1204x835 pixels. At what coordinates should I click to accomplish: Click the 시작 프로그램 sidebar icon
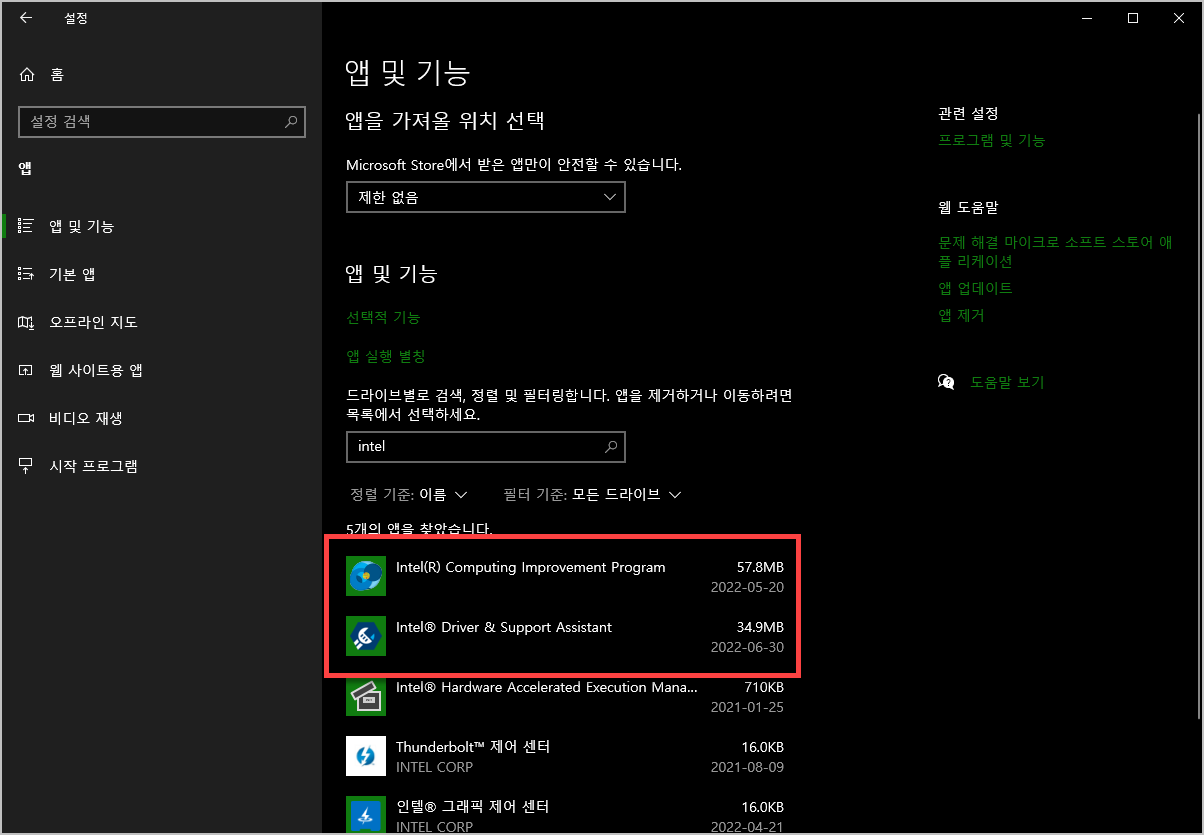(x=26, y=466)
